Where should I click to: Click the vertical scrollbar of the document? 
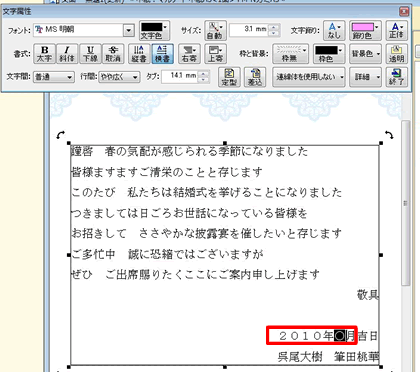405,203
